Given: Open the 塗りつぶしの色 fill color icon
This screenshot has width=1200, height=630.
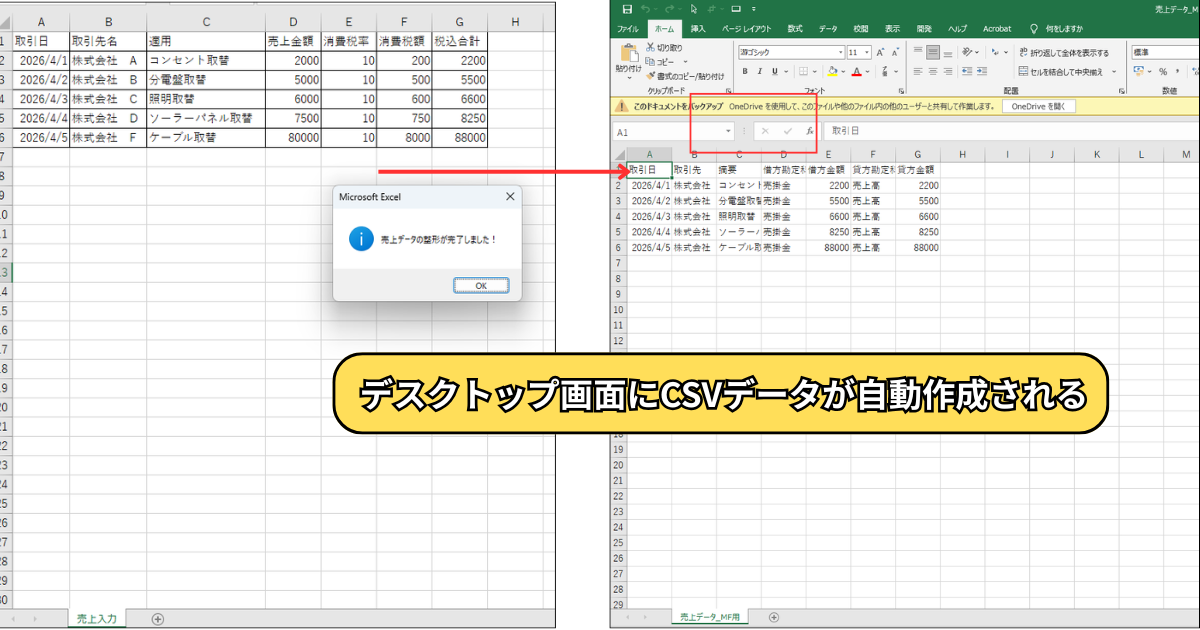Looking at the screenshot, I should pos(834,71).
